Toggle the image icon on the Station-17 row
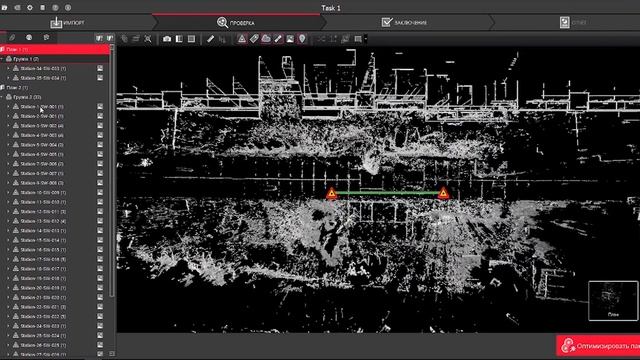 [100, 259]
